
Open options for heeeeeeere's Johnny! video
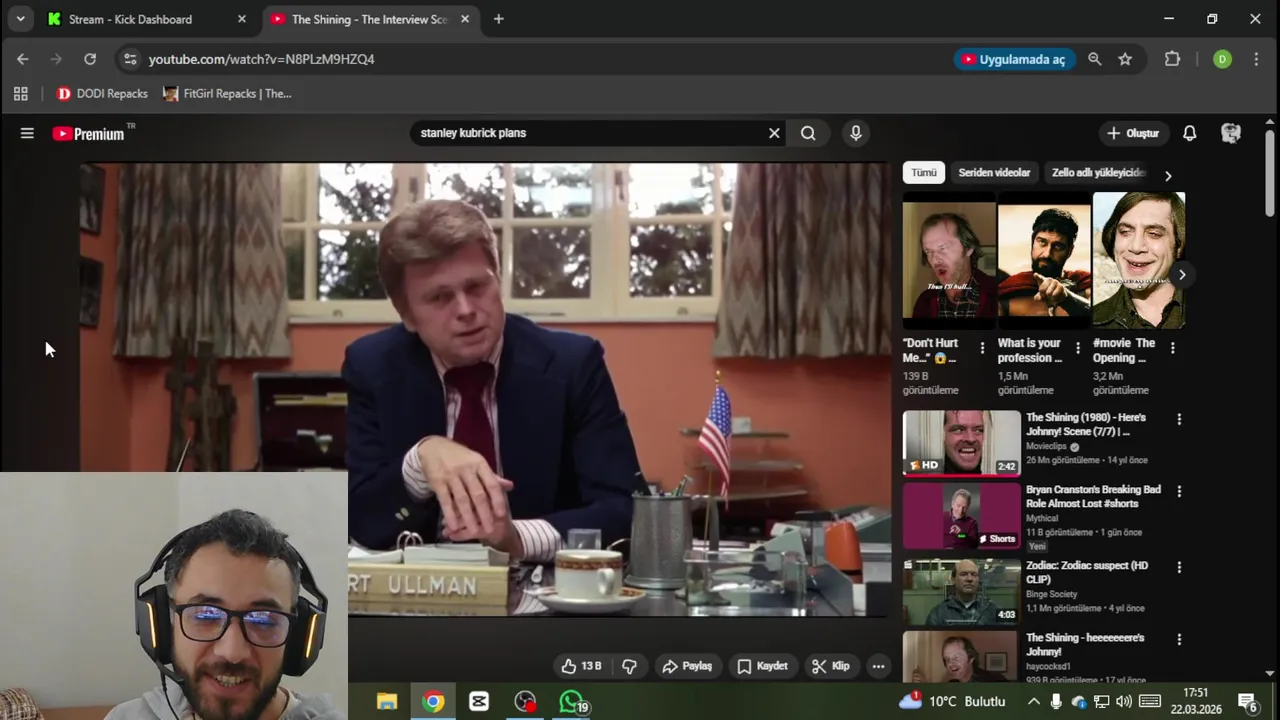tap(1179, 639)
